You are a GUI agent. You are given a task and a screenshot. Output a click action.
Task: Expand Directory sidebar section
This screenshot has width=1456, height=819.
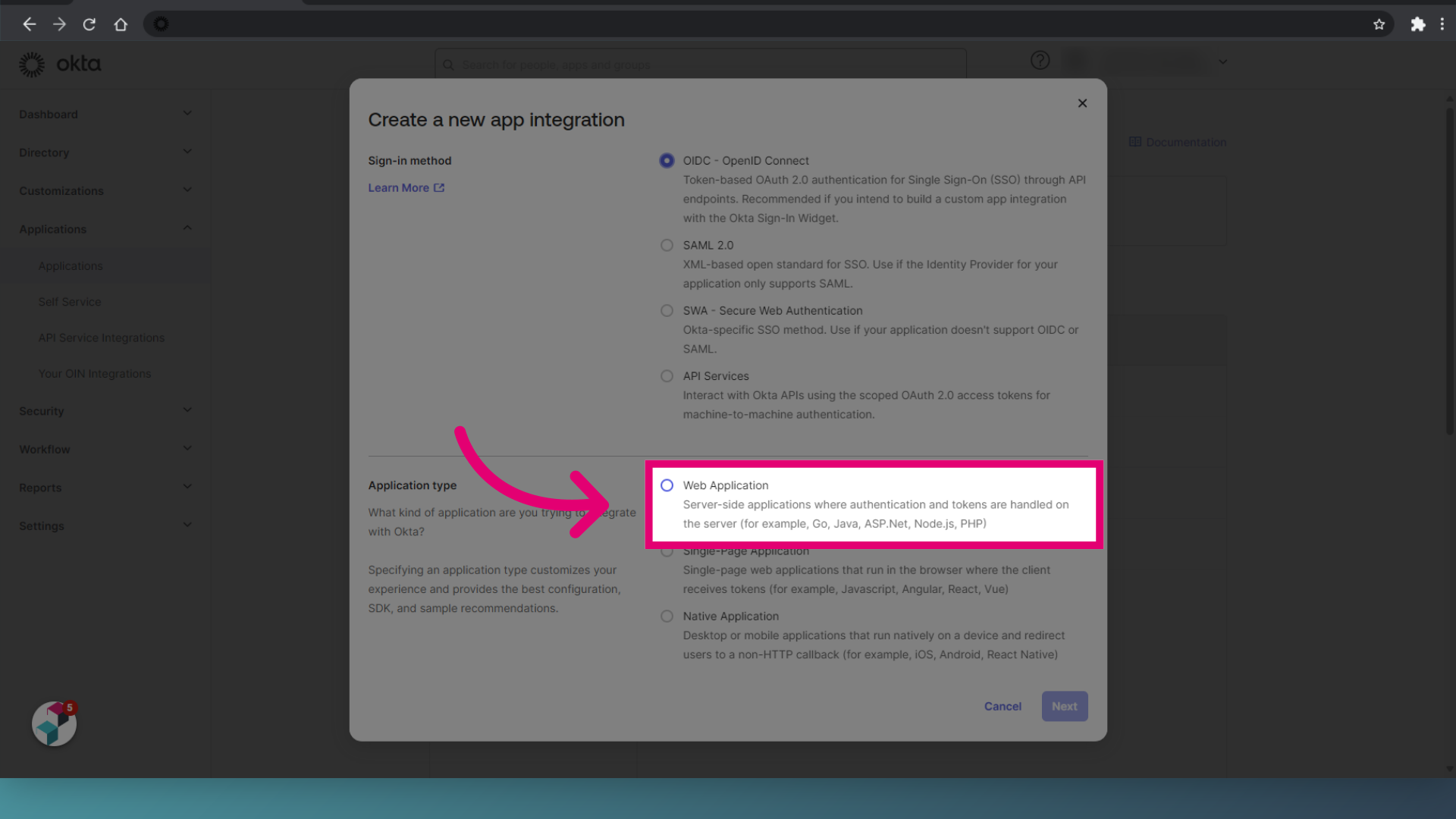[x=187, y=152]
